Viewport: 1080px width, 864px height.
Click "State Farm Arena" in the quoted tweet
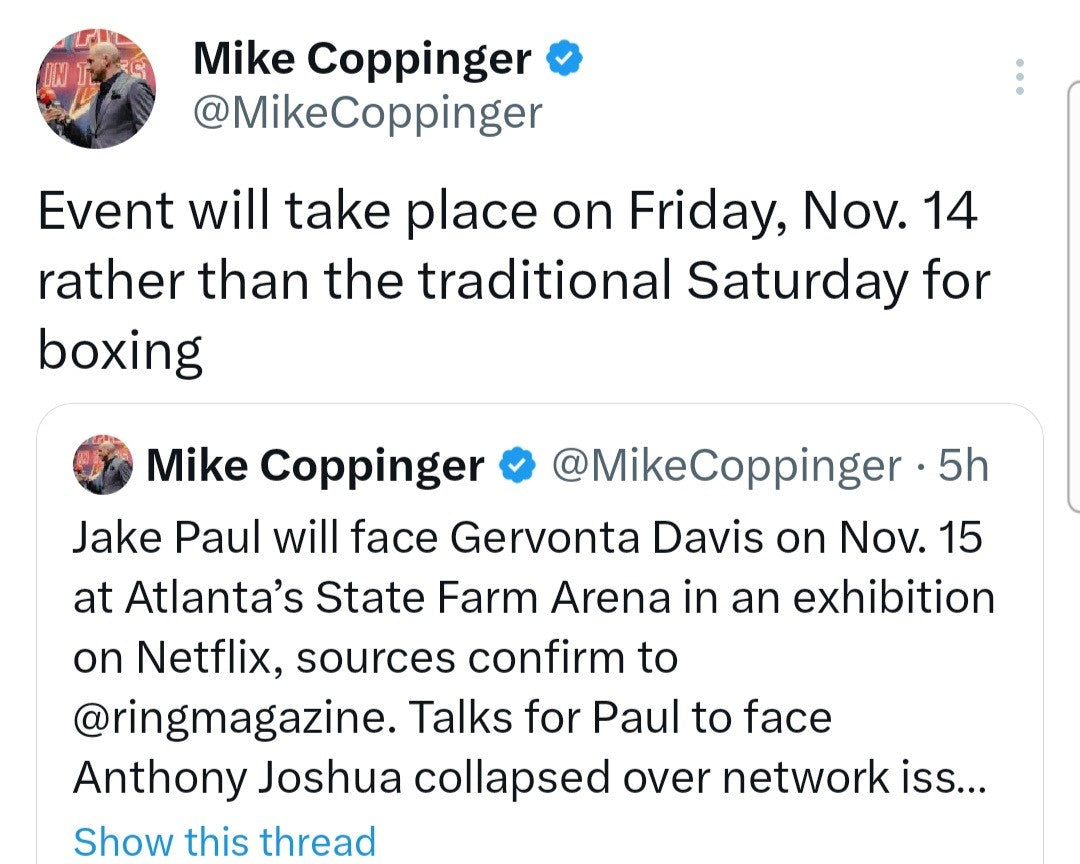pos(493,597)
